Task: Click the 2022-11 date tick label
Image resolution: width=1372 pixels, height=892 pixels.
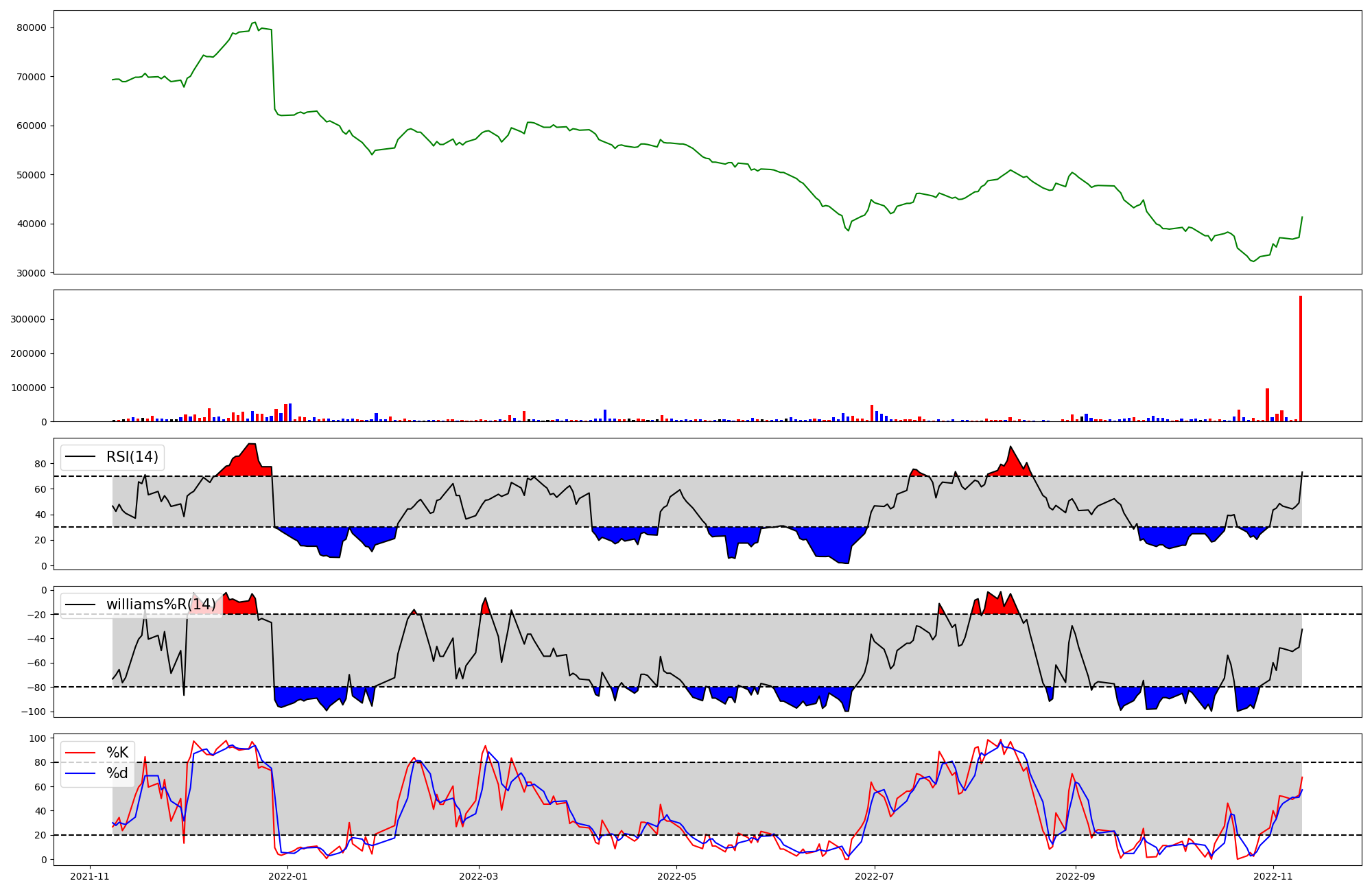Action: [1273, 876]
